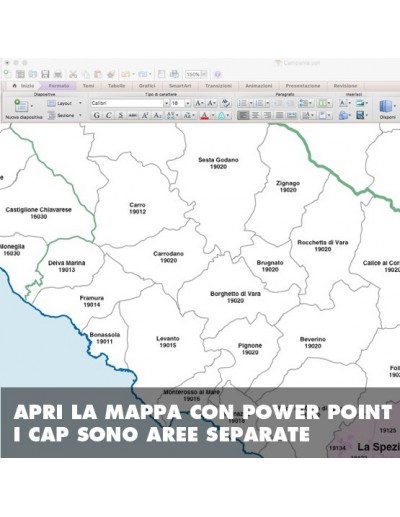Image resolution: width=400 pixels, height=517 pixels.
Task: Open the red font color dropdown arrow
Action: coord(213,115)
